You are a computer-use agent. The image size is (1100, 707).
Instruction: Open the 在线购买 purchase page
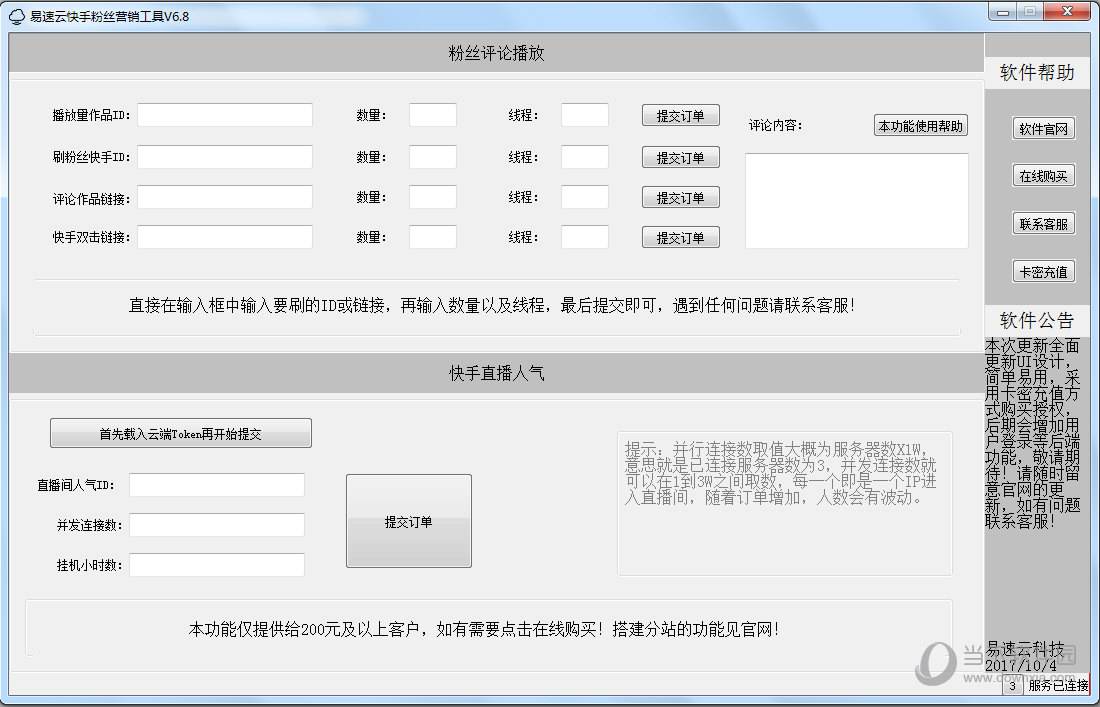pyautogui.click(x=1043, y=174)
